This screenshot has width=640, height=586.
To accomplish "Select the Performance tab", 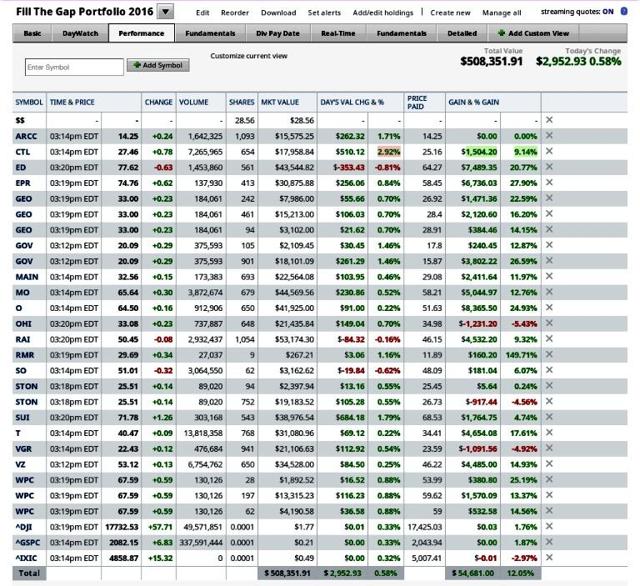I will [x=141, y=33].
